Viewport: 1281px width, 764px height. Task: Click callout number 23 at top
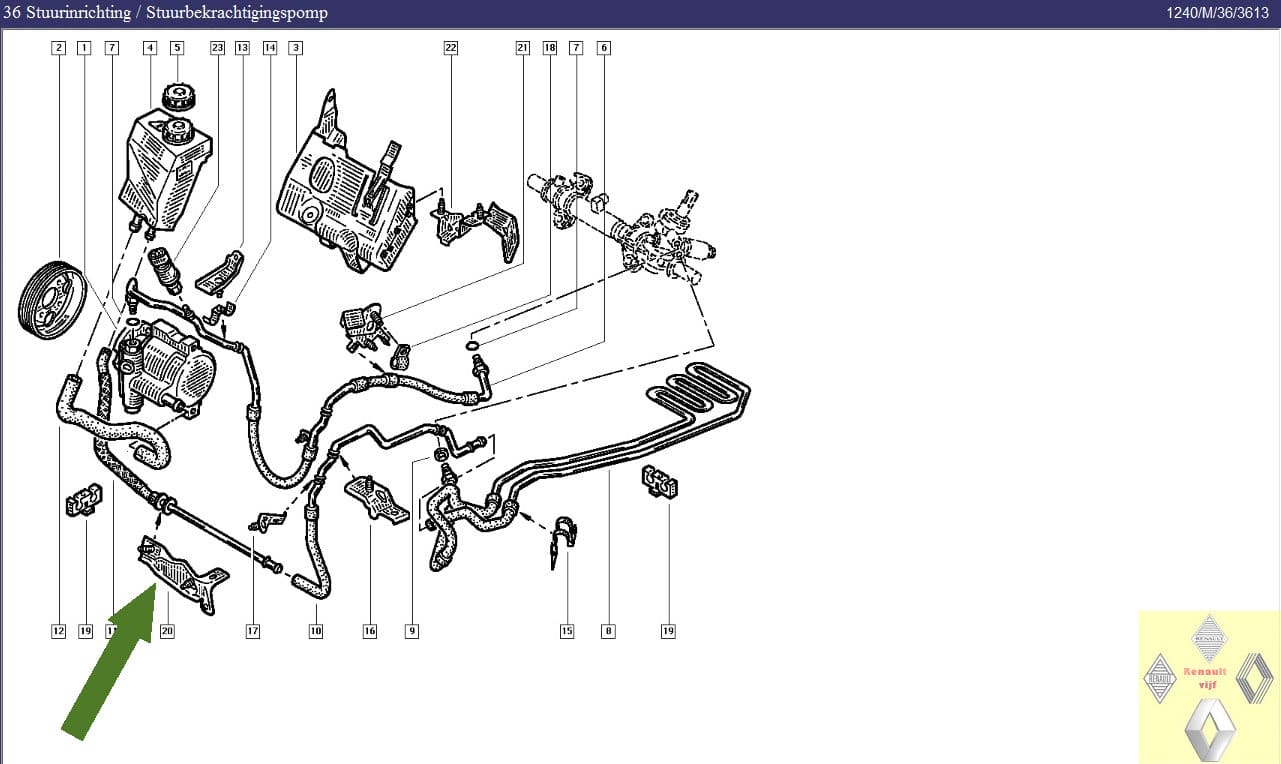[x=218, y=48]
